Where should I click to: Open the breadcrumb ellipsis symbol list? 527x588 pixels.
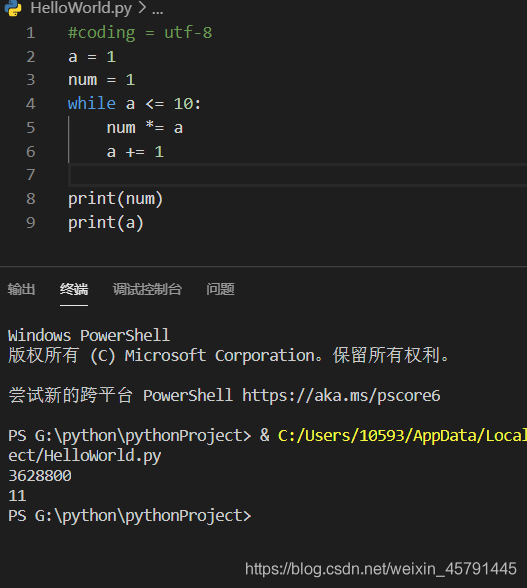pos(158,9)
